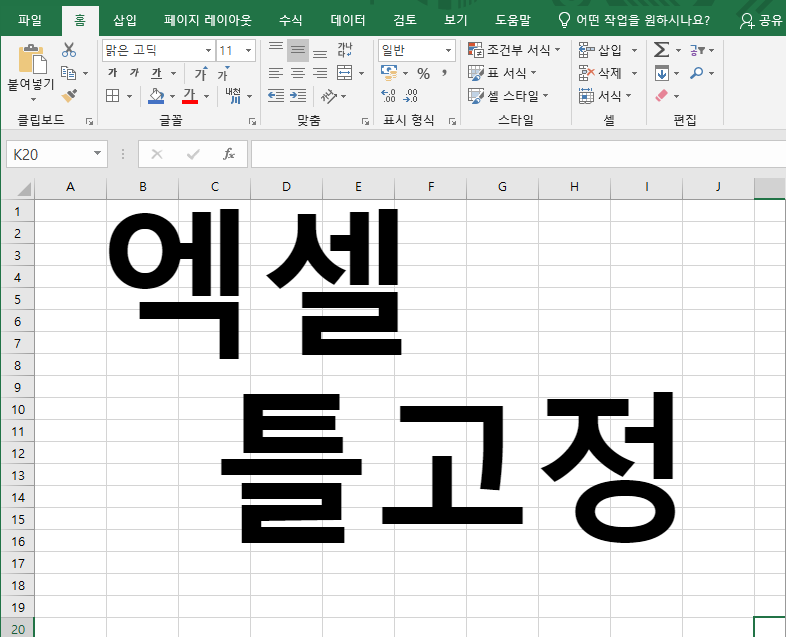
Task: Open alignment dialog launcher in 맞춤
Action: [x=365, y=121]
